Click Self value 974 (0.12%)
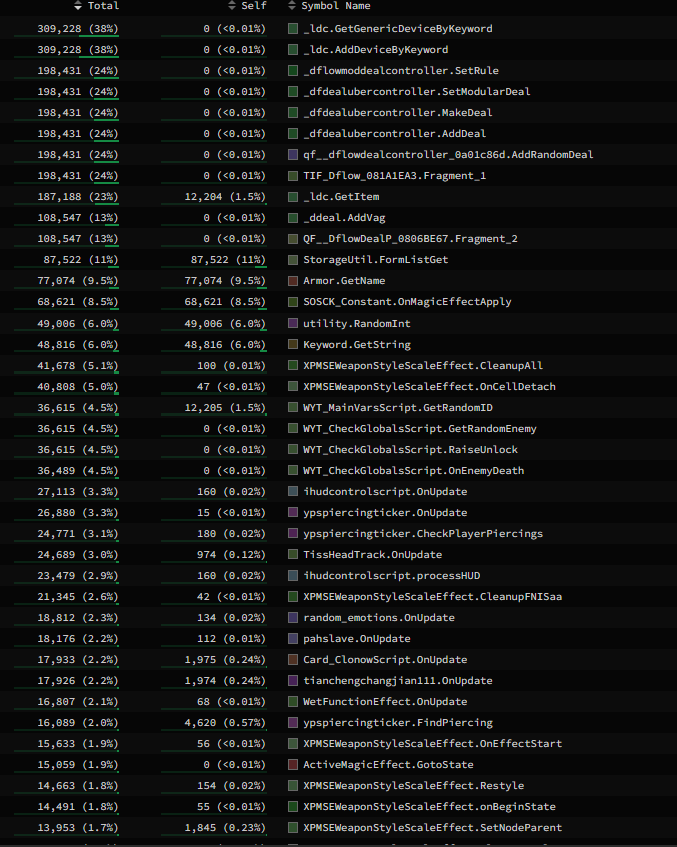Image resolution: width=677 pixels, height=847 pixels. pyautogui.click(x=232, y=555)
